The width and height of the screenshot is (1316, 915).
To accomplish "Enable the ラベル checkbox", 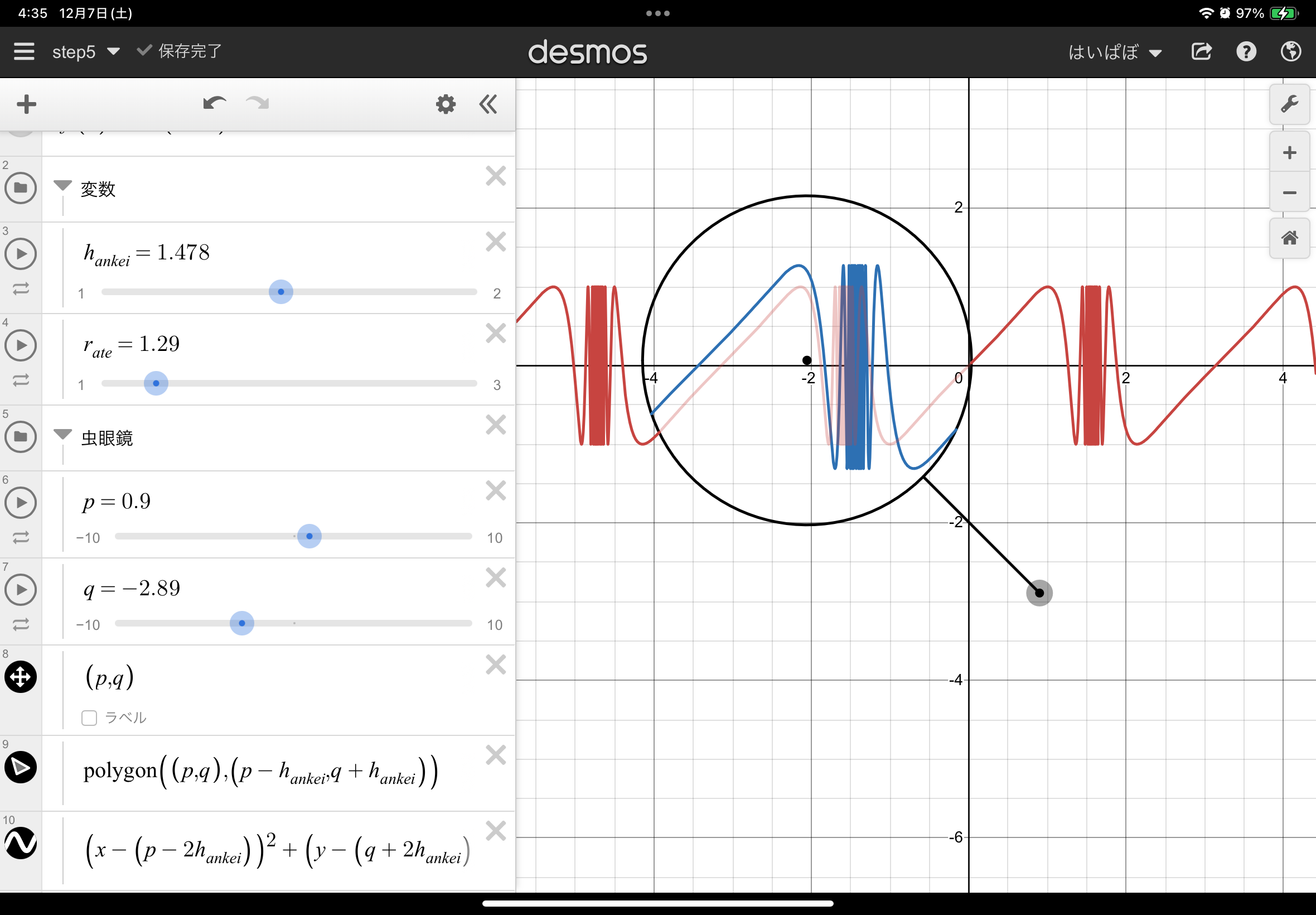I will pos(89,718).
